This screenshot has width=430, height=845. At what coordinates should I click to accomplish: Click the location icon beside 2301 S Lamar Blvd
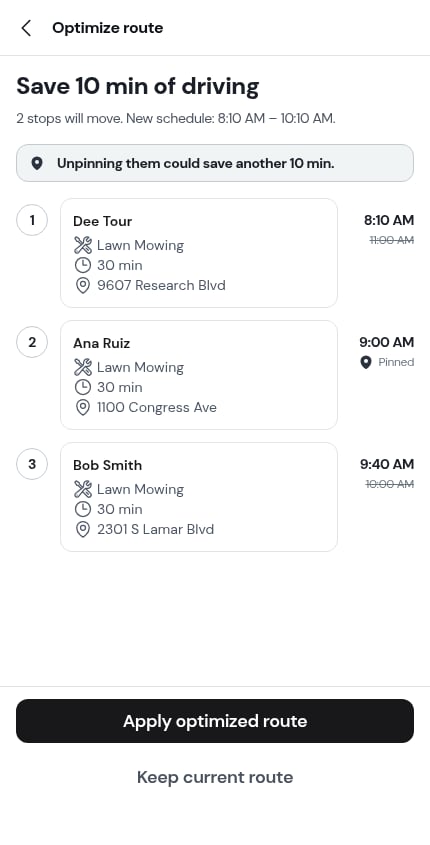(82, 529)
